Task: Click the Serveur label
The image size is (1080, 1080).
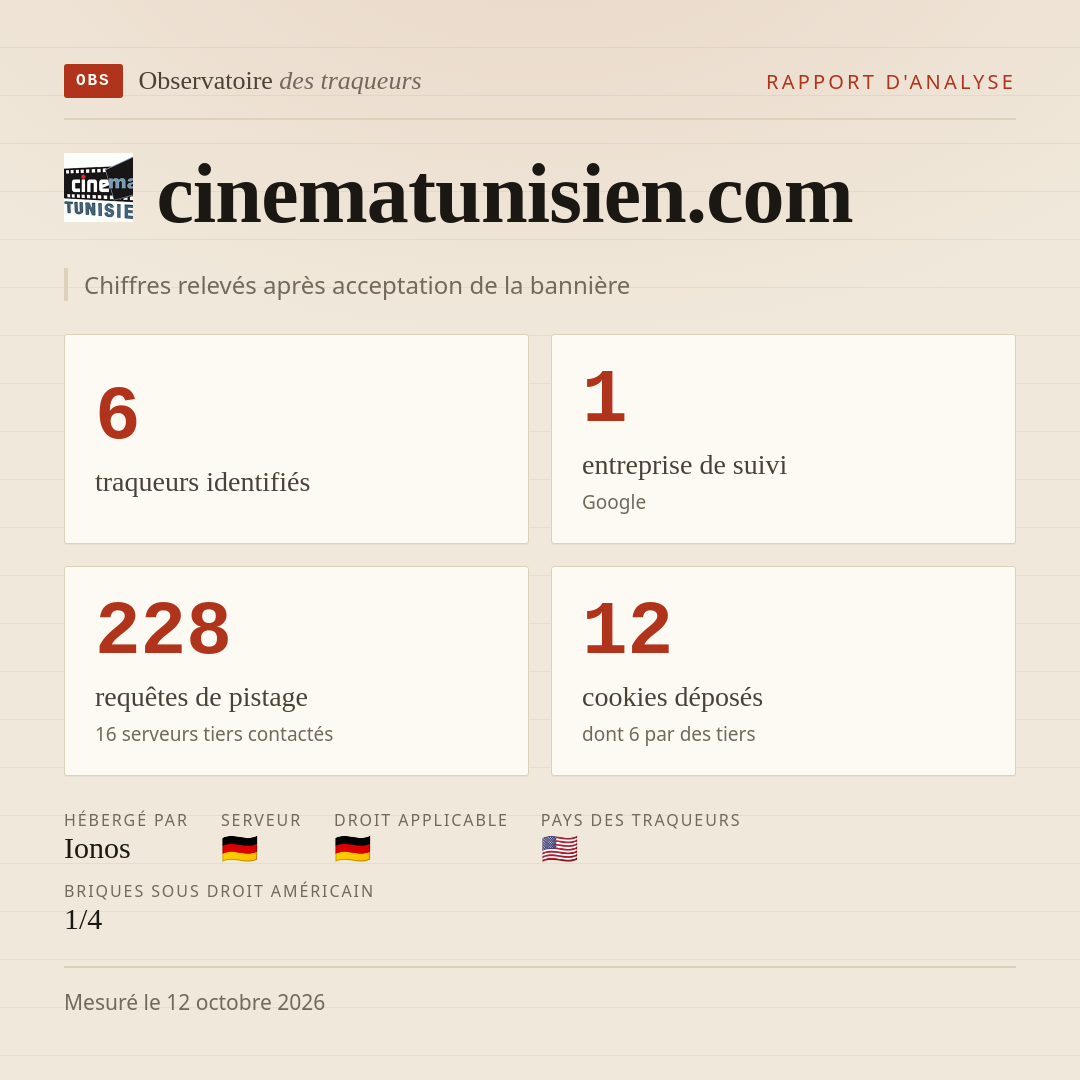Action: point(261,820)
